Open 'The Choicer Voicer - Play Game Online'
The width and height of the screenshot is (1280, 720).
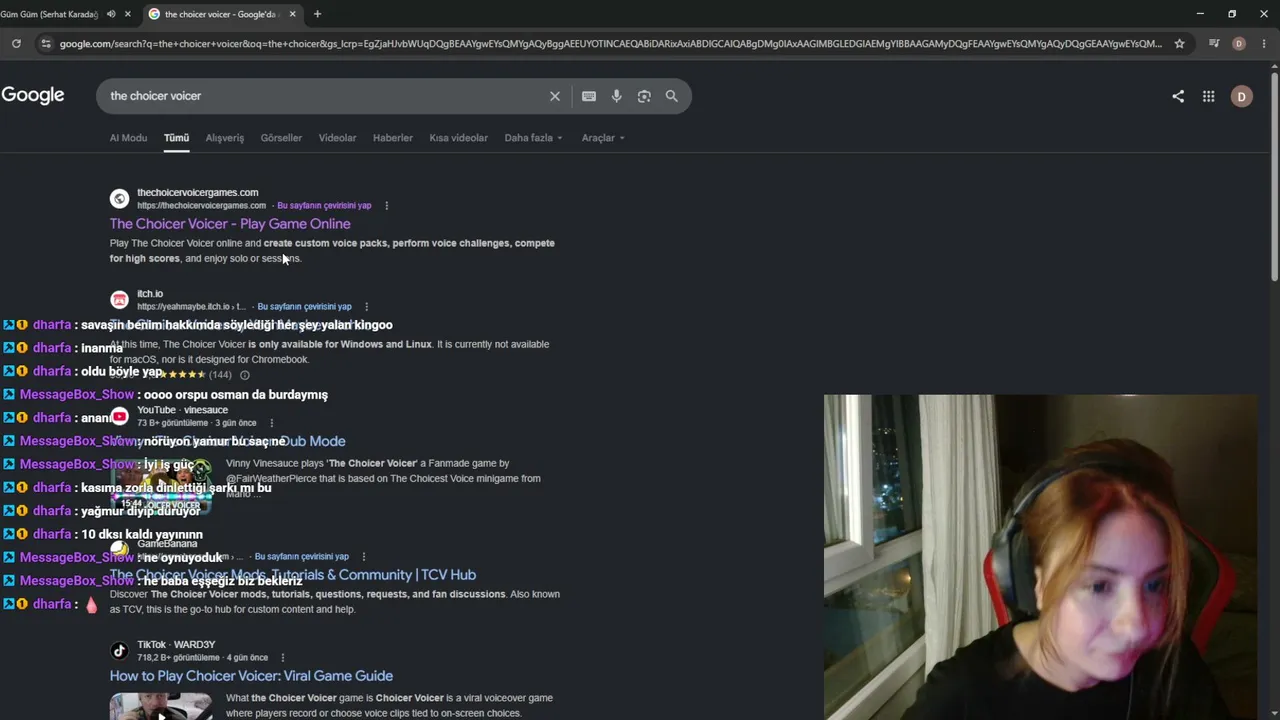point(230,224)
